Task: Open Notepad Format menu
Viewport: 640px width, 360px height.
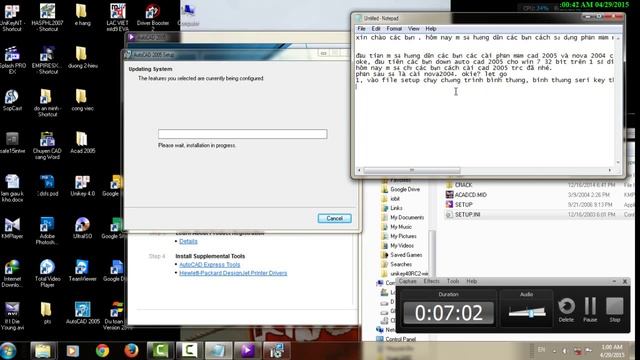Action: click(x=394, y=29)
